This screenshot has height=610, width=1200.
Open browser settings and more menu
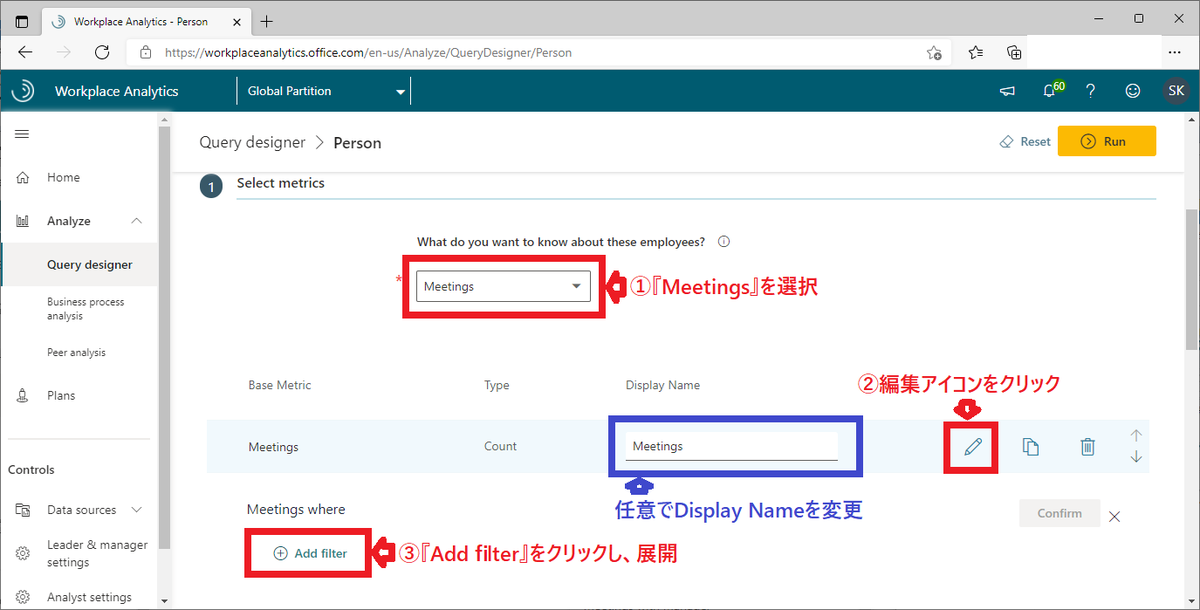pos(1175,53)
